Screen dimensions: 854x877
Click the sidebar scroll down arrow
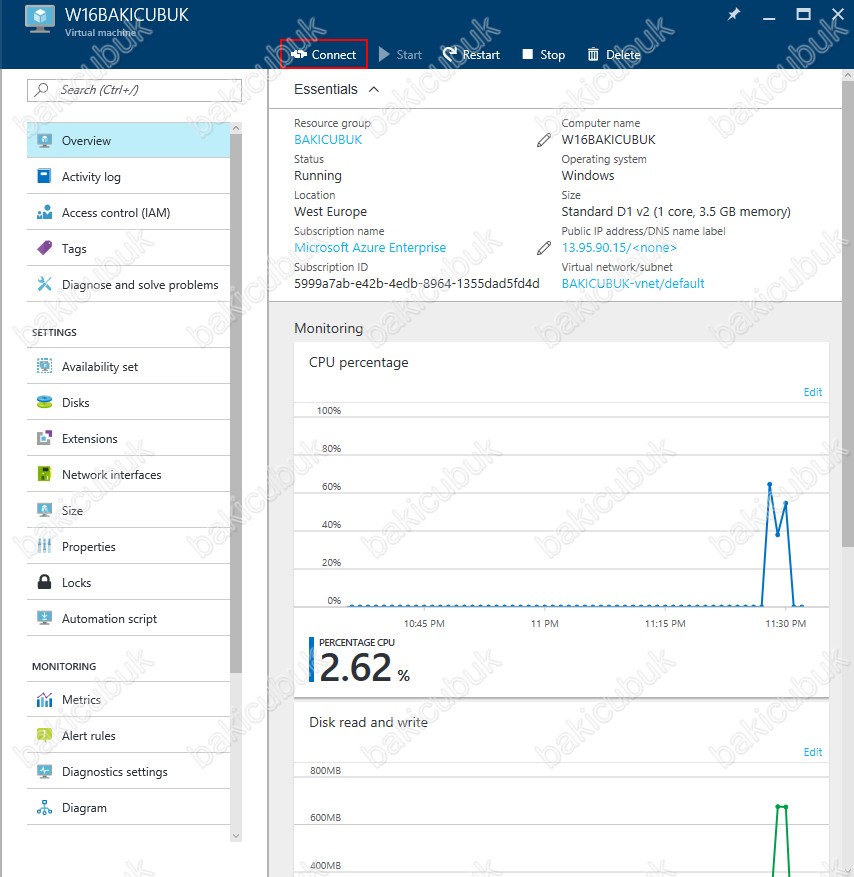(x=236, y=836)
